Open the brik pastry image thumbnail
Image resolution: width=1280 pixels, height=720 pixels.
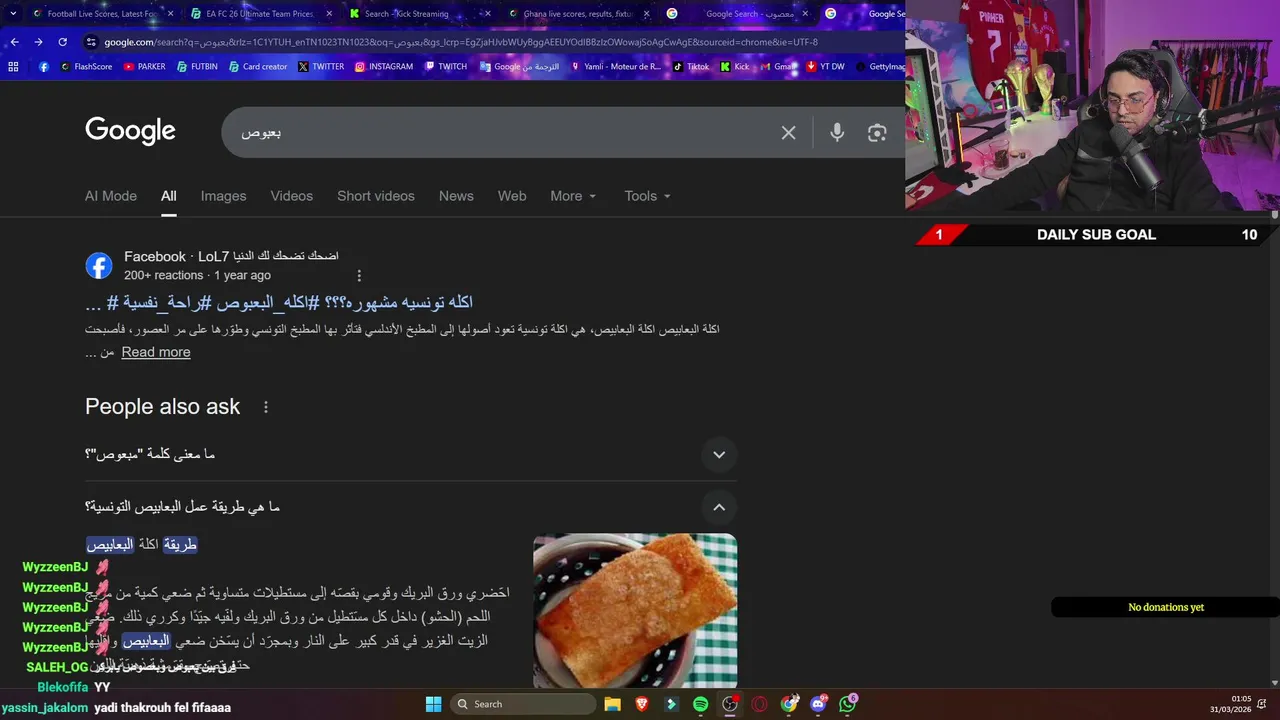(635, 611)
